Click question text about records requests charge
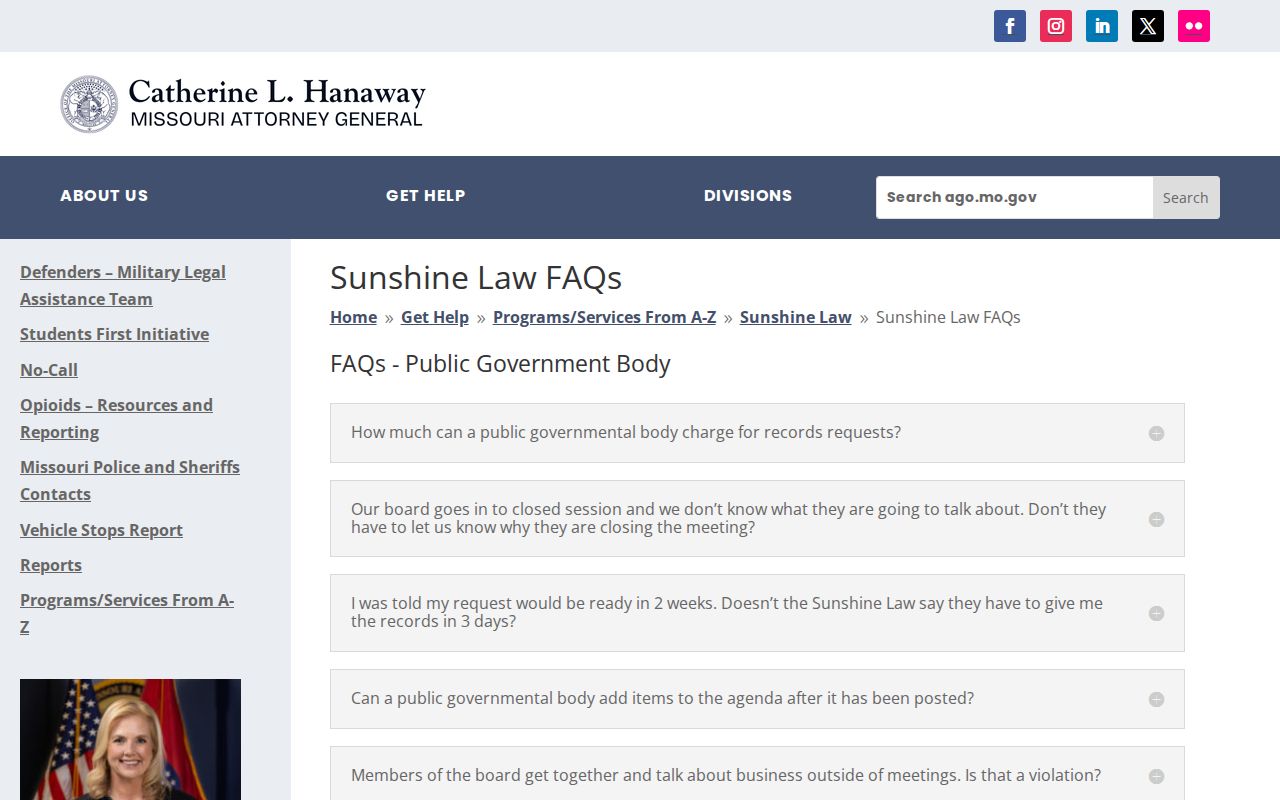Image resolution: width=1280 pixels, height=800 pixels. (x=626, y=432)
